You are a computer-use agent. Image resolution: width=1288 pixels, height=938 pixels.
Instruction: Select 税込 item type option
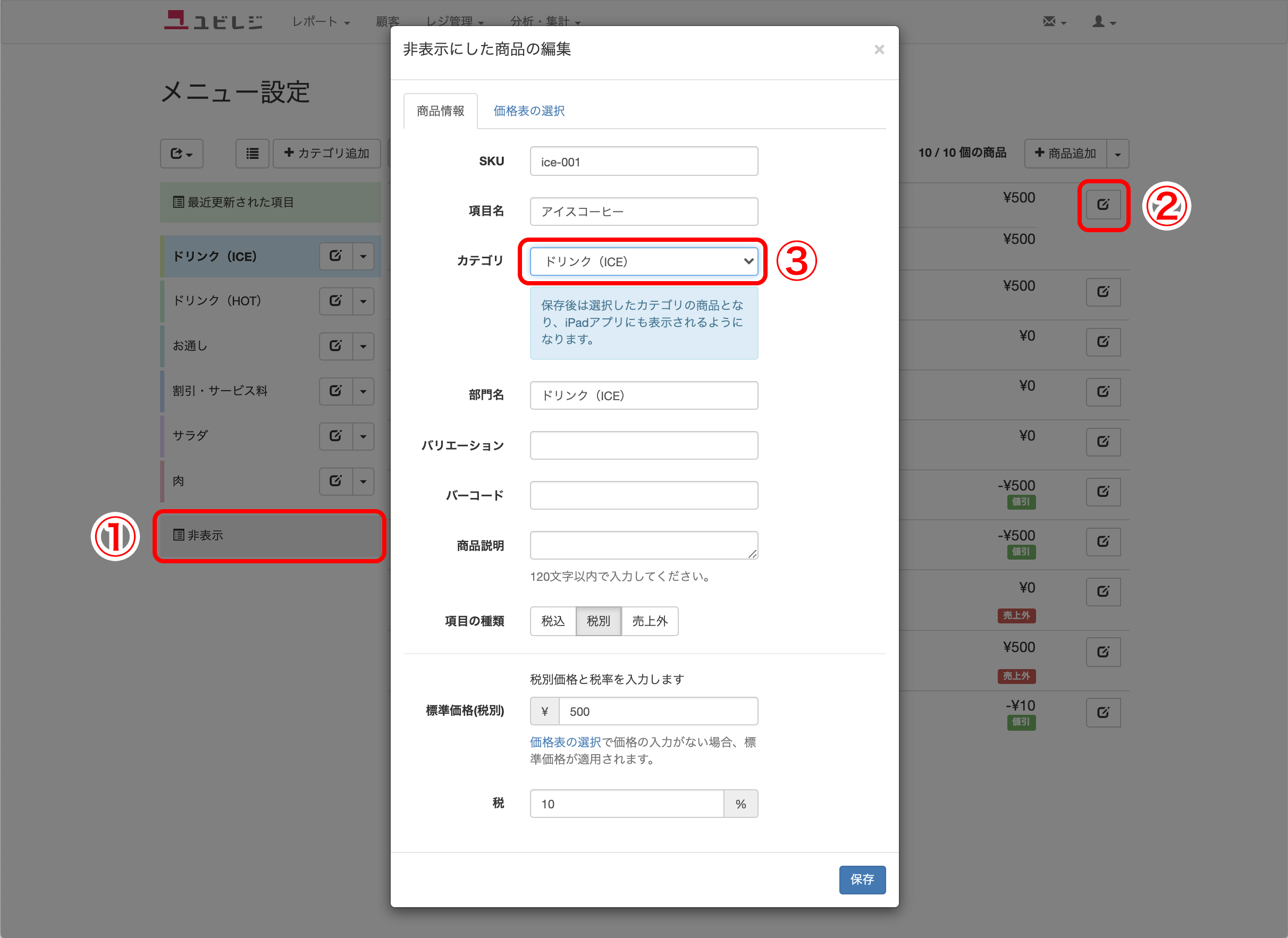pos(552,621)
